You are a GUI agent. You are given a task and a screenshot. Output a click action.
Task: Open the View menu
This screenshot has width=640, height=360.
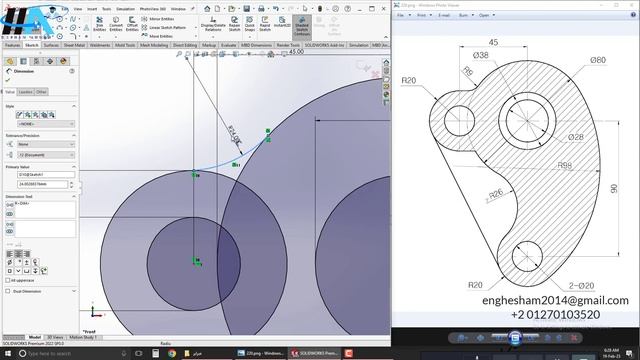(78, 9)
